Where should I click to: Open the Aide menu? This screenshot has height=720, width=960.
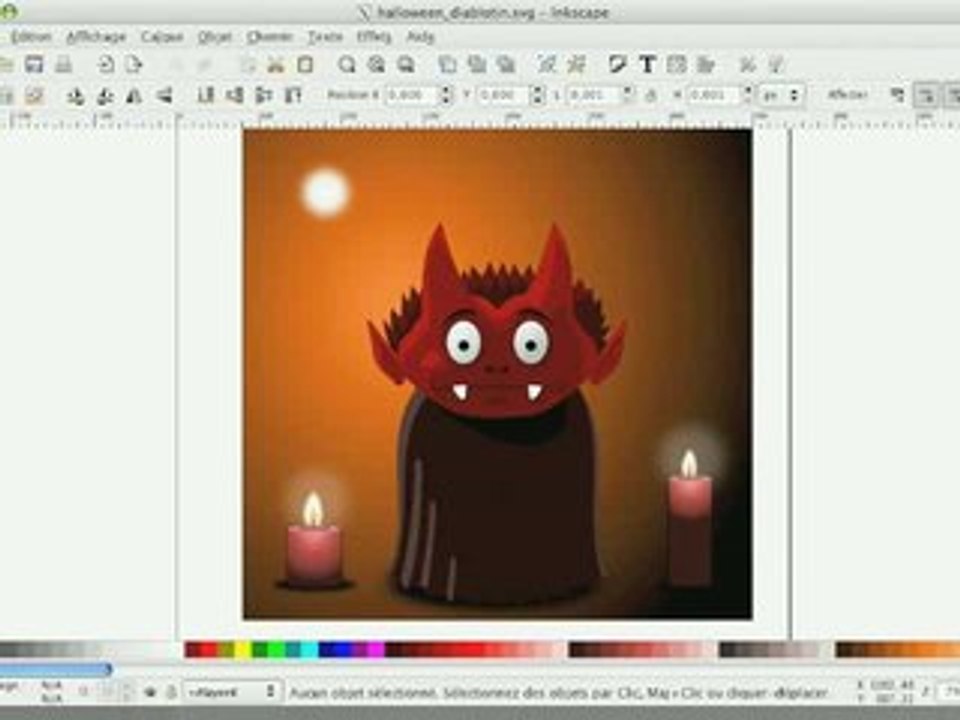421,37
